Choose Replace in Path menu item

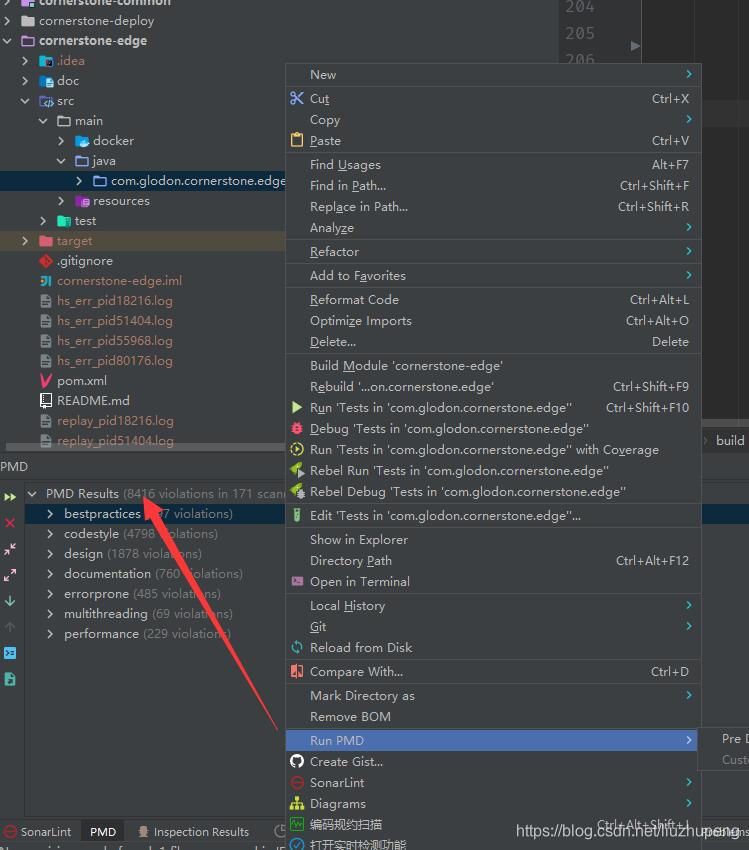coord(493,207)
